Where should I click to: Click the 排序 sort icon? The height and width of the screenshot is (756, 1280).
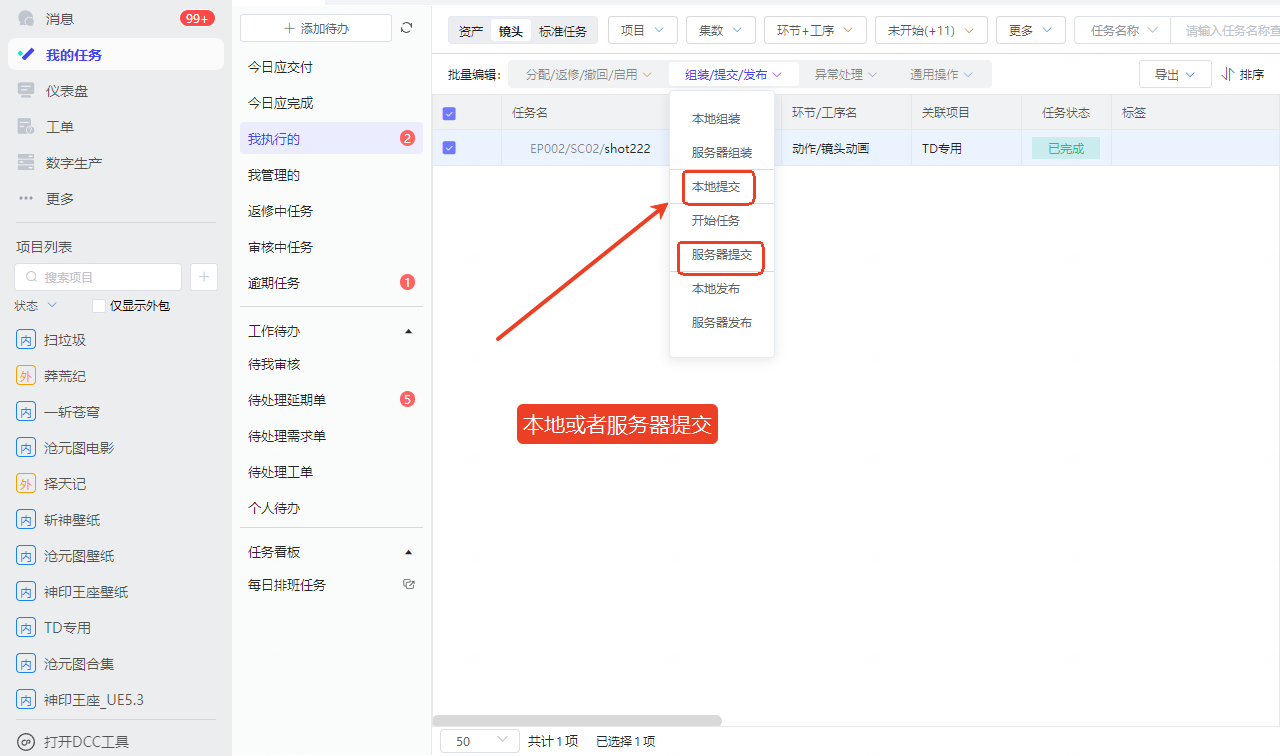1228,75
